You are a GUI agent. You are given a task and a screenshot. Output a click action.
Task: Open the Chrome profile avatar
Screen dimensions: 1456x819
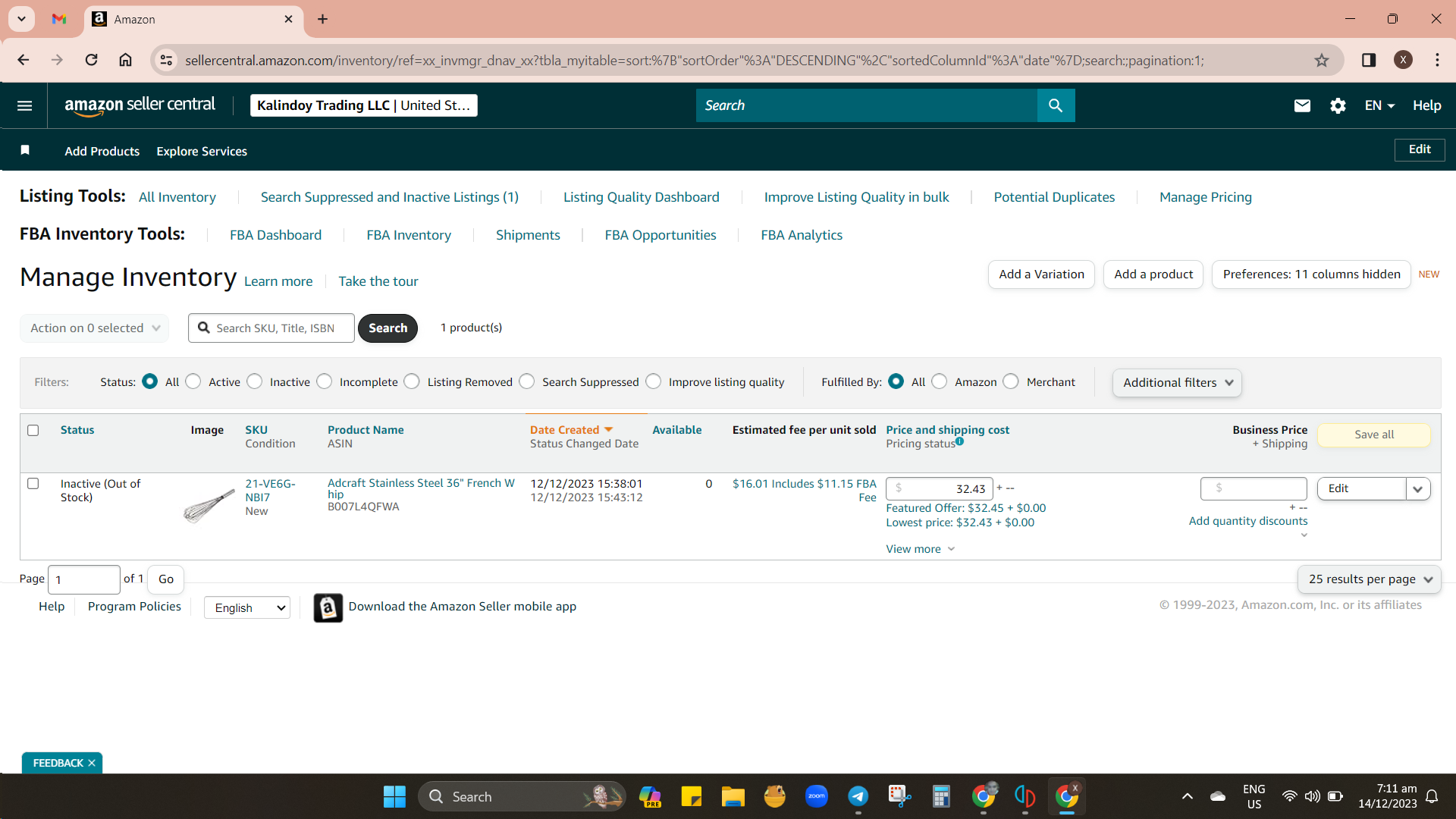click(1403, 60)
